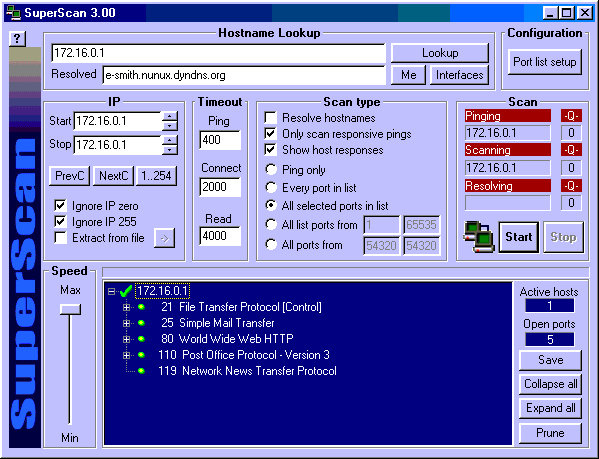Screen dimensions: 599x459
Task: Click the networked computers icon beside Start
Action: [x=479, y=237]
